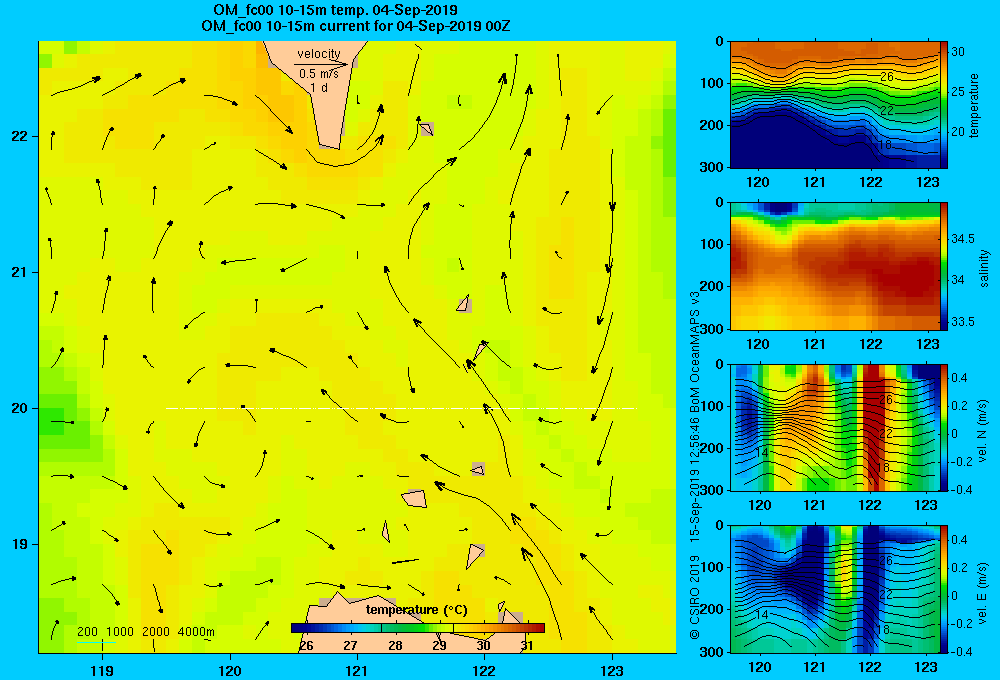Click latitude label 20 on the main map axis

(19, 408)
